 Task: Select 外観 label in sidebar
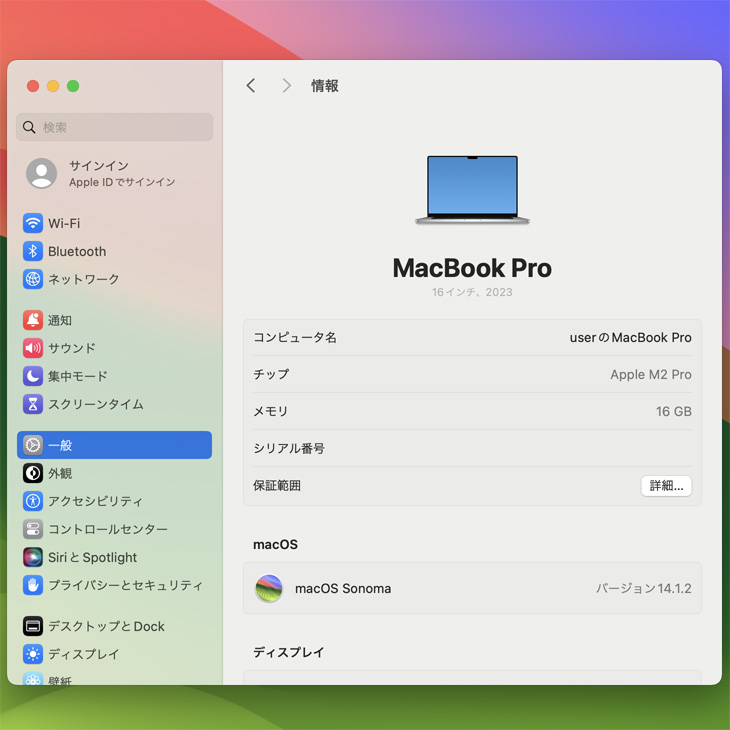pos(60,473)
